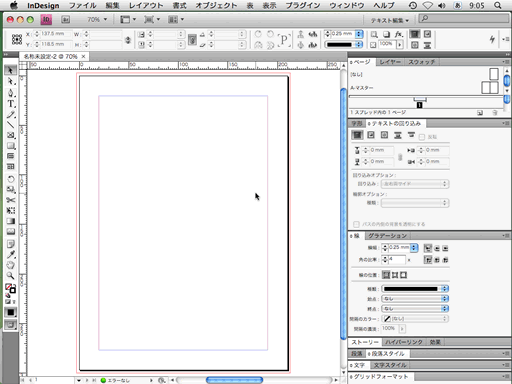The width and height of the screenshot is (512, 384).
Task: Select the Gradient Swatch tool
Action: click(x=11, y=221)
